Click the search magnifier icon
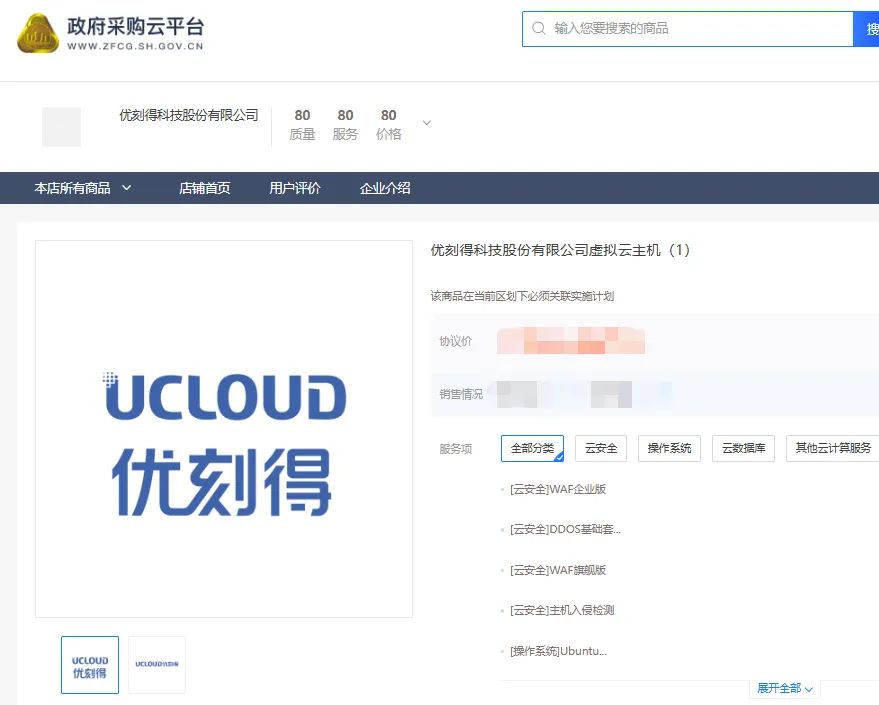 [x=539, y=29]
